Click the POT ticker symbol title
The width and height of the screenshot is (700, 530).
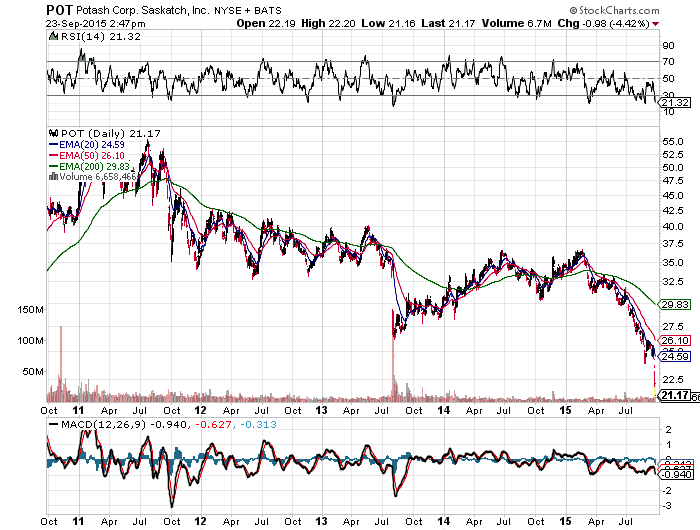pos(59,10)
